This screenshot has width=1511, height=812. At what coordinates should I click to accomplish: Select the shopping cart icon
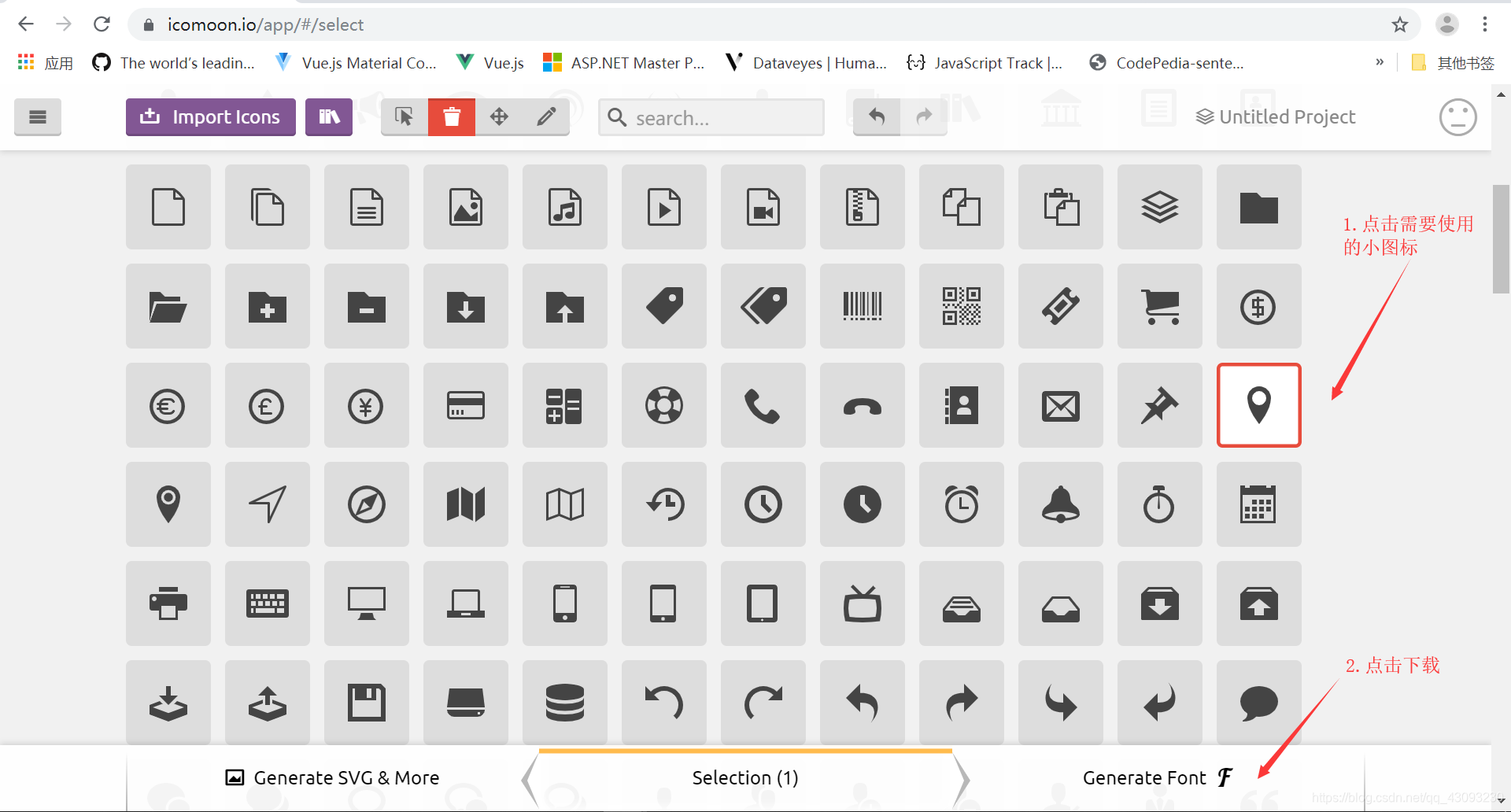pyautogui.click(x=1160, y=306)
